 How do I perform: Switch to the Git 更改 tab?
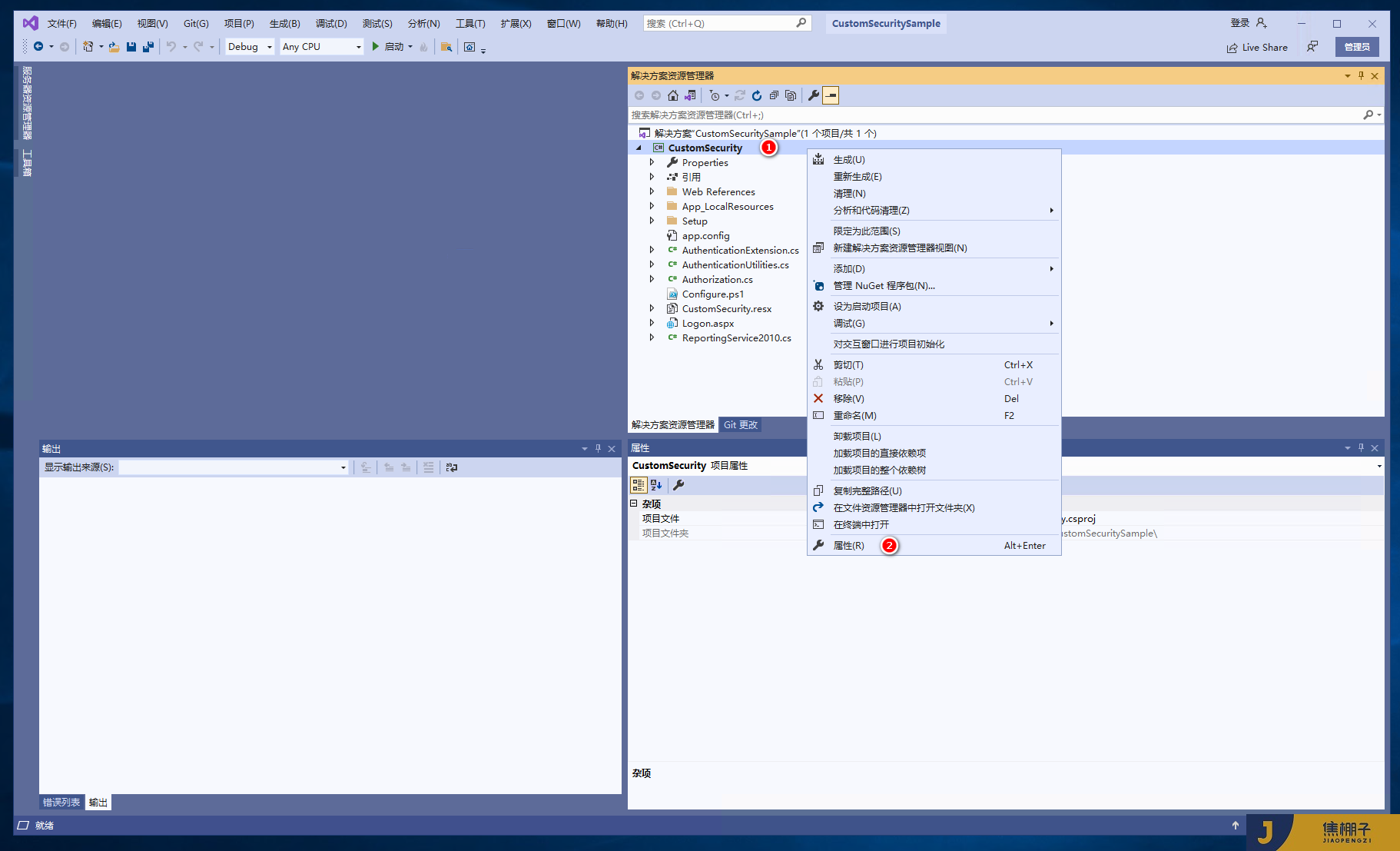(x=741, y=425)
